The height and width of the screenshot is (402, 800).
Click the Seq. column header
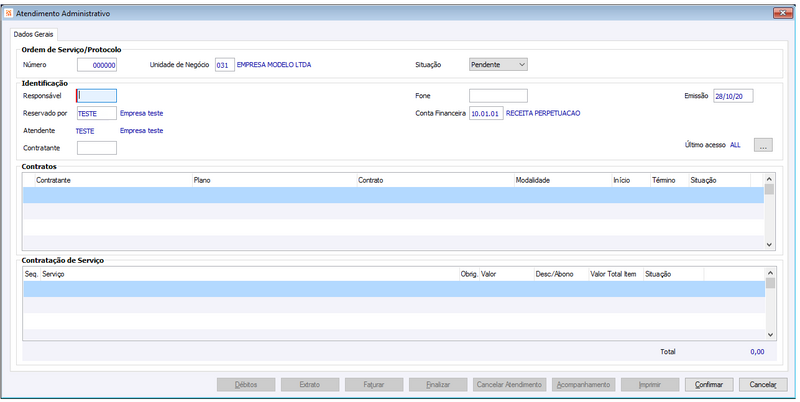point(32,274)
